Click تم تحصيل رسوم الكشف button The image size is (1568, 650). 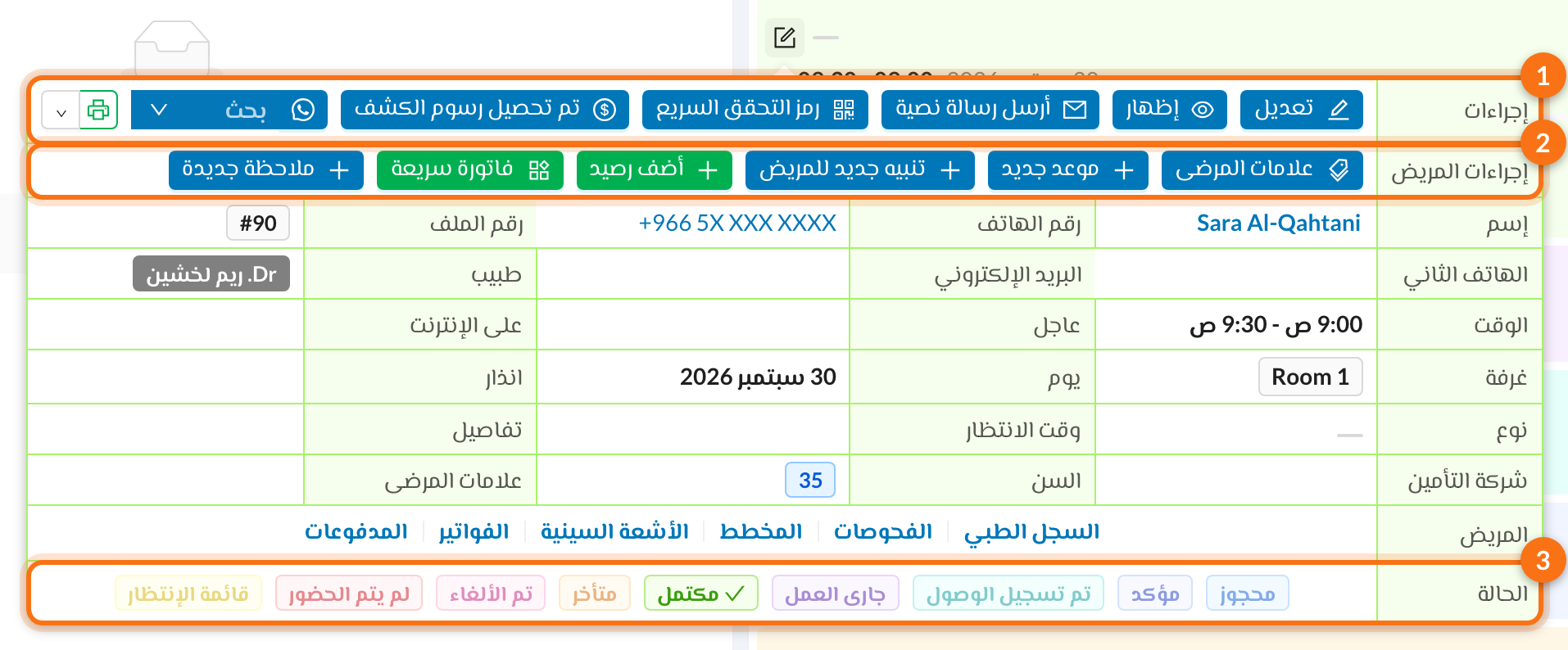click(x=485, y=110)
